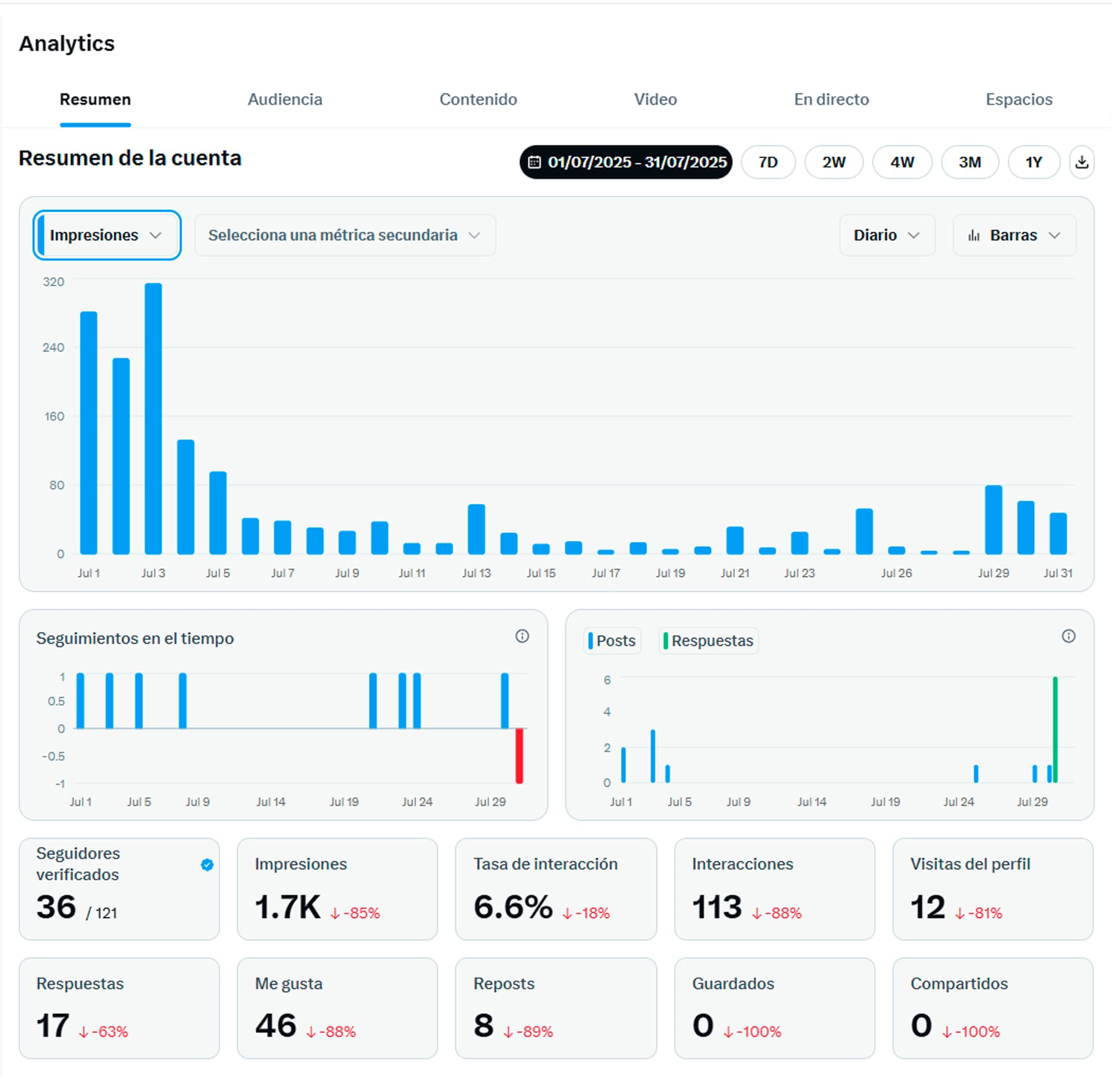
Task: Open the Diario interval dropdown
Action: point(887,235)
